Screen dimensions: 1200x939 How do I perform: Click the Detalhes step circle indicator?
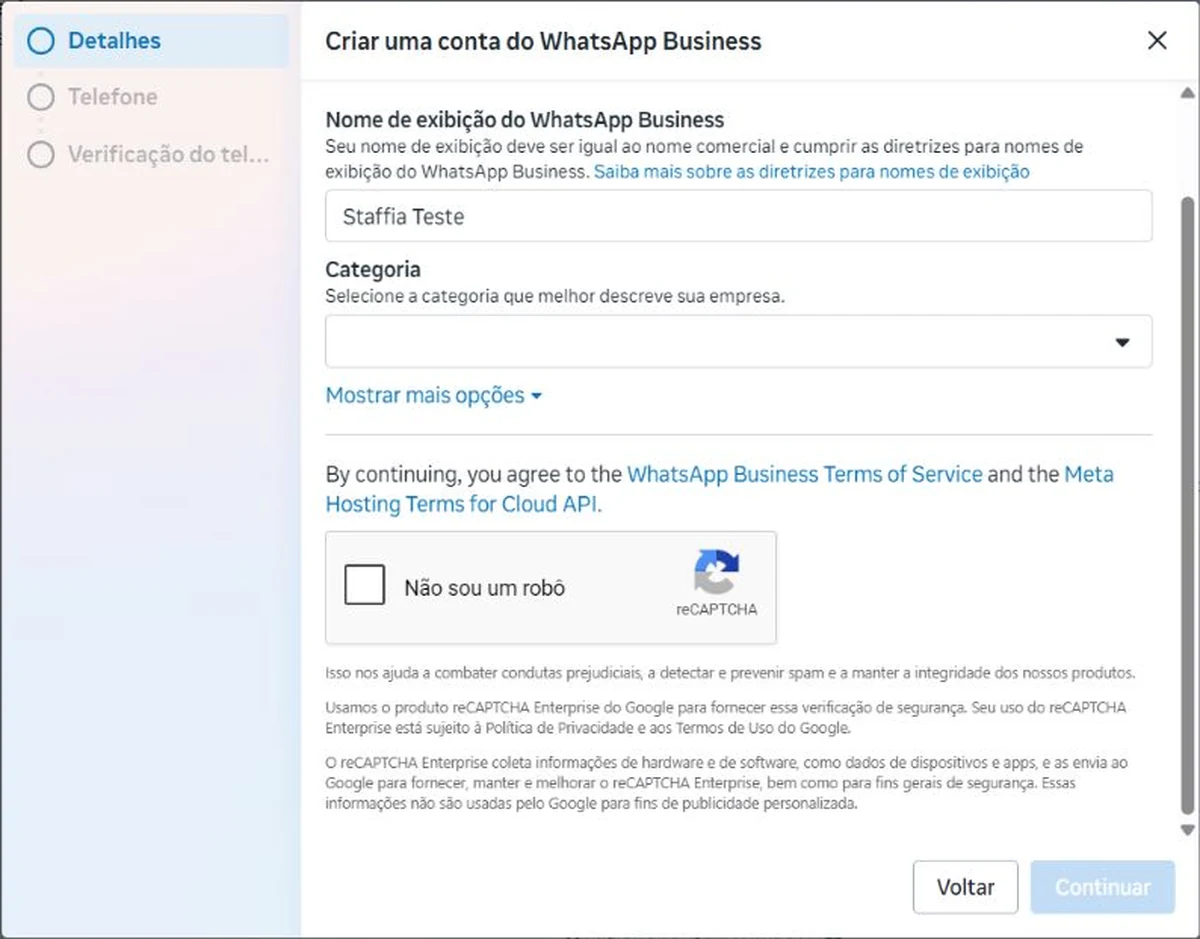pyautogui.click(x=41, y=41)
